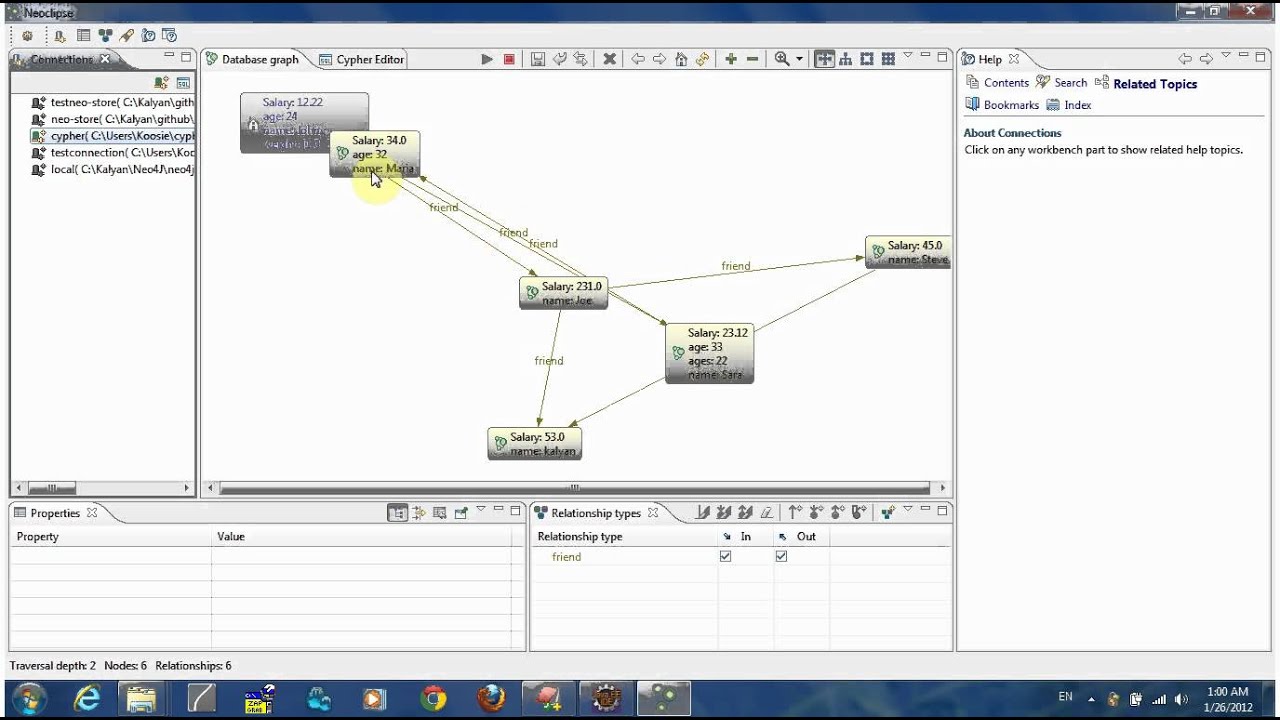This screenshot has width=1280, height=720.
Task: Switch to the grid layout icon
Action: (x=888, y=59)
